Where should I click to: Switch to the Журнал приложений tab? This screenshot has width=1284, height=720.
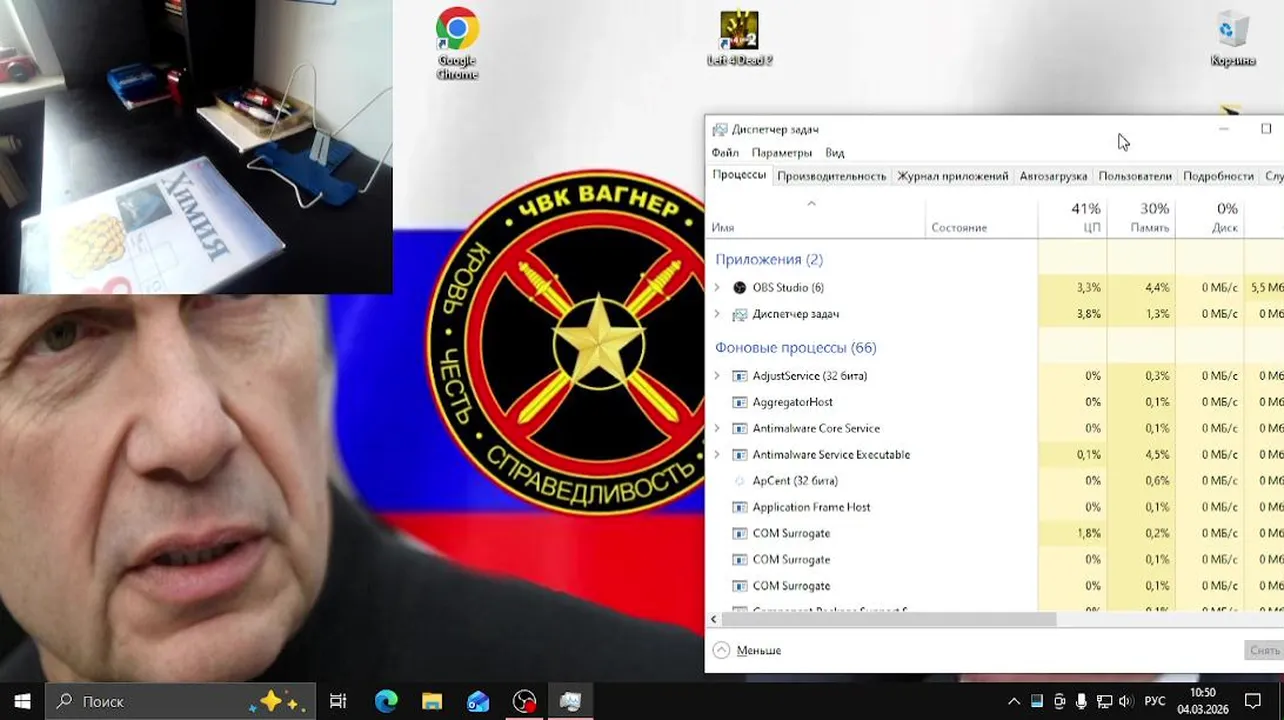(x=953, y=176)
